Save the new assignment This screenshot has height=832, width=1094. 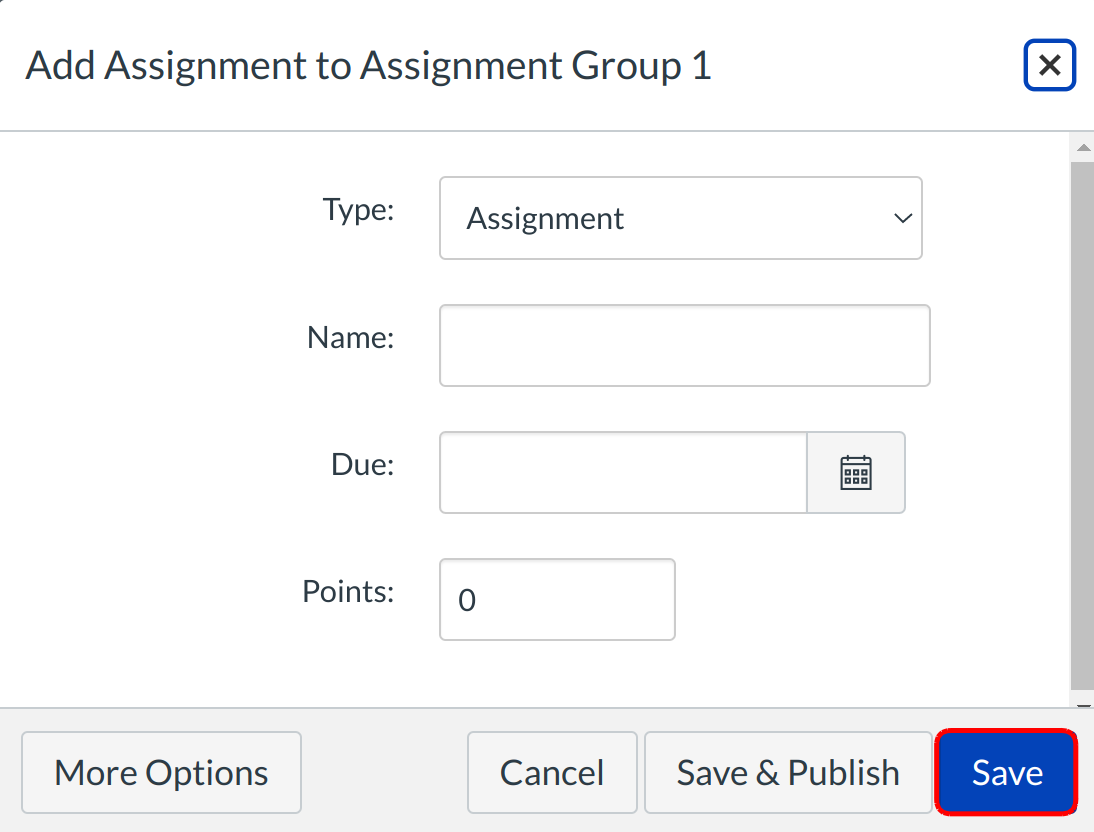pyautogui.click(x=1007, y=773)
